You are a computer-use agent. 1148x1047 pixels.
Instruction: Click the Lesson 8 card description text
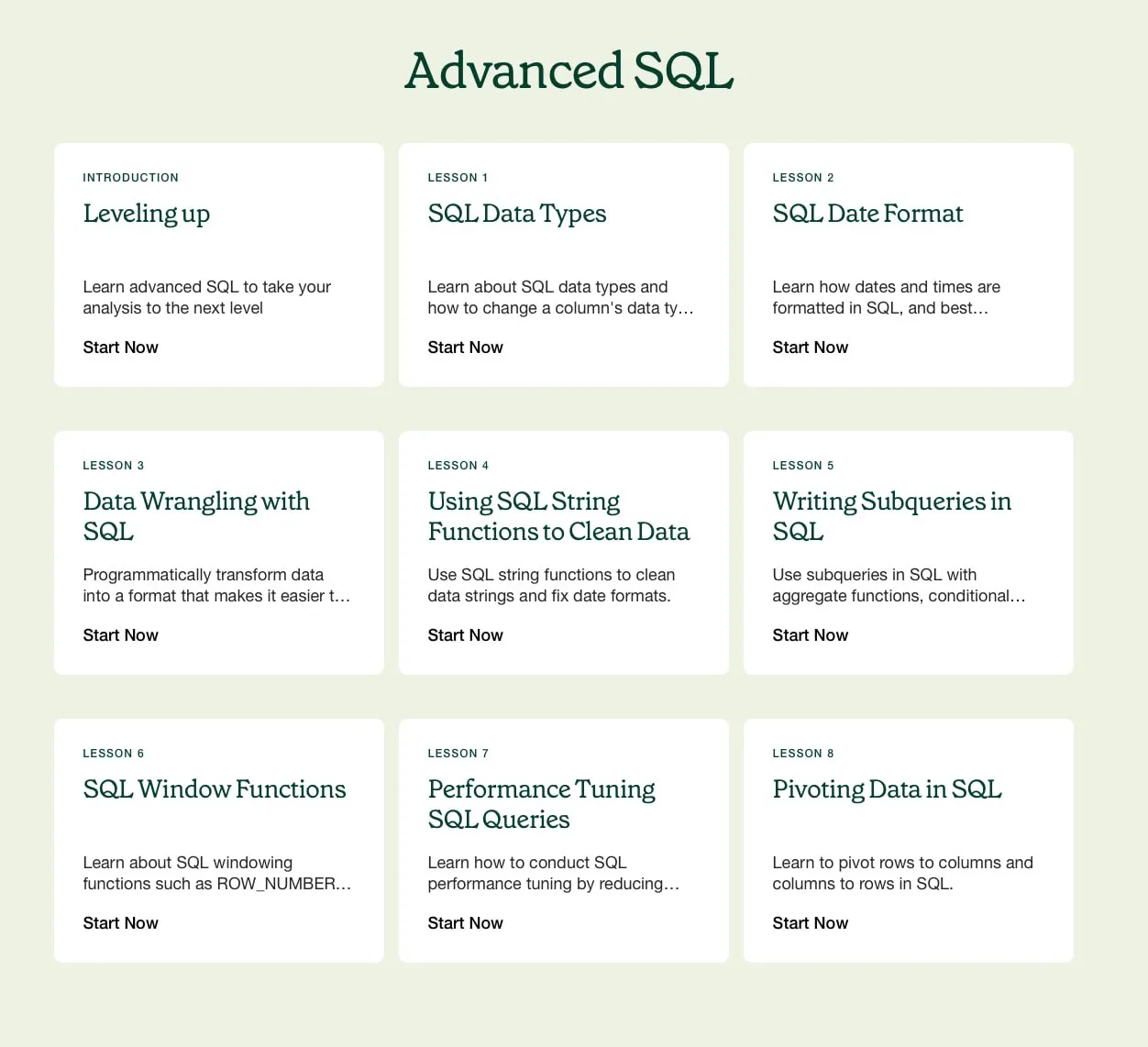click(x=902, y=873)
